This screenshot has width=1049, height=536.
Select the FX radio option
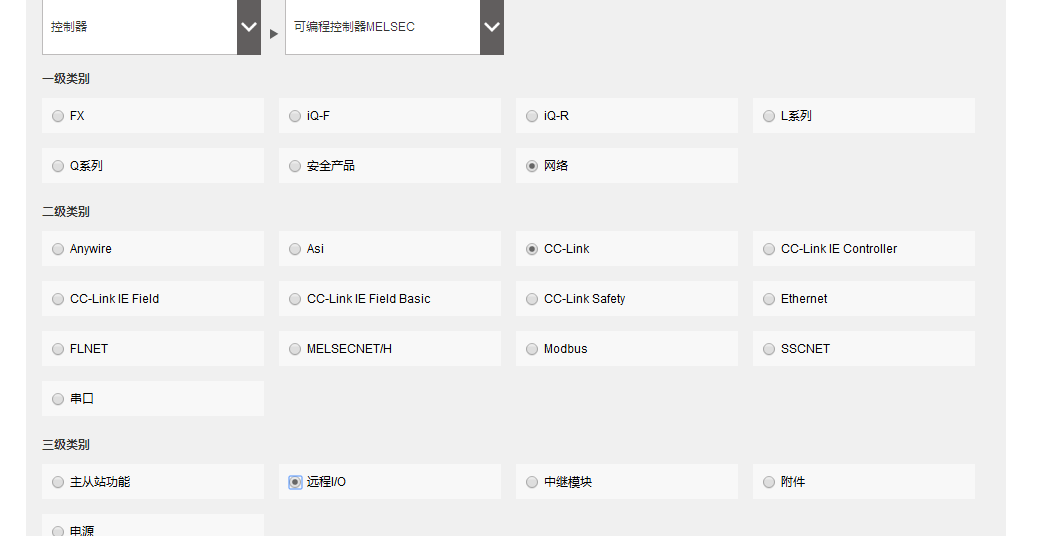(x=58, y=116)
